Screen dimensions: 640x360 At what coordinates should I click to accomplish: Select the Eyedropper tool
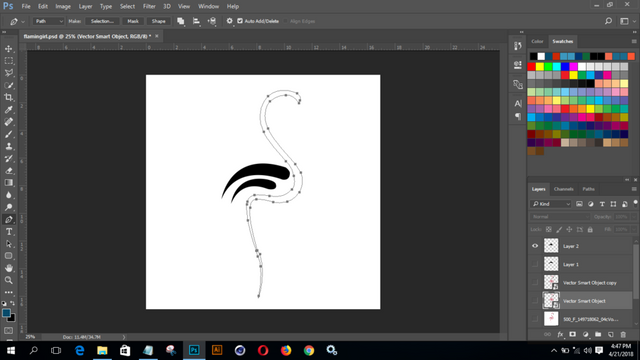9,109
